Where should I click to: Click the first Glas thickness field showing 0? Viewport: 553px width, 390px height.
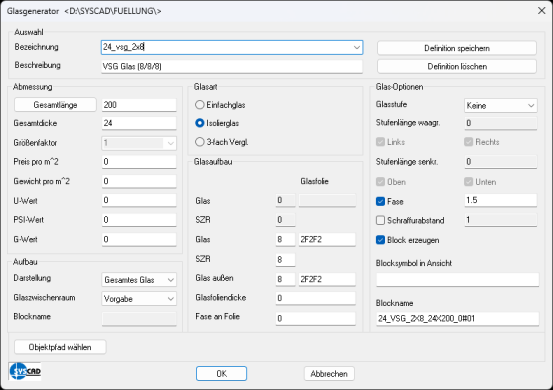(x=285, y=200)
